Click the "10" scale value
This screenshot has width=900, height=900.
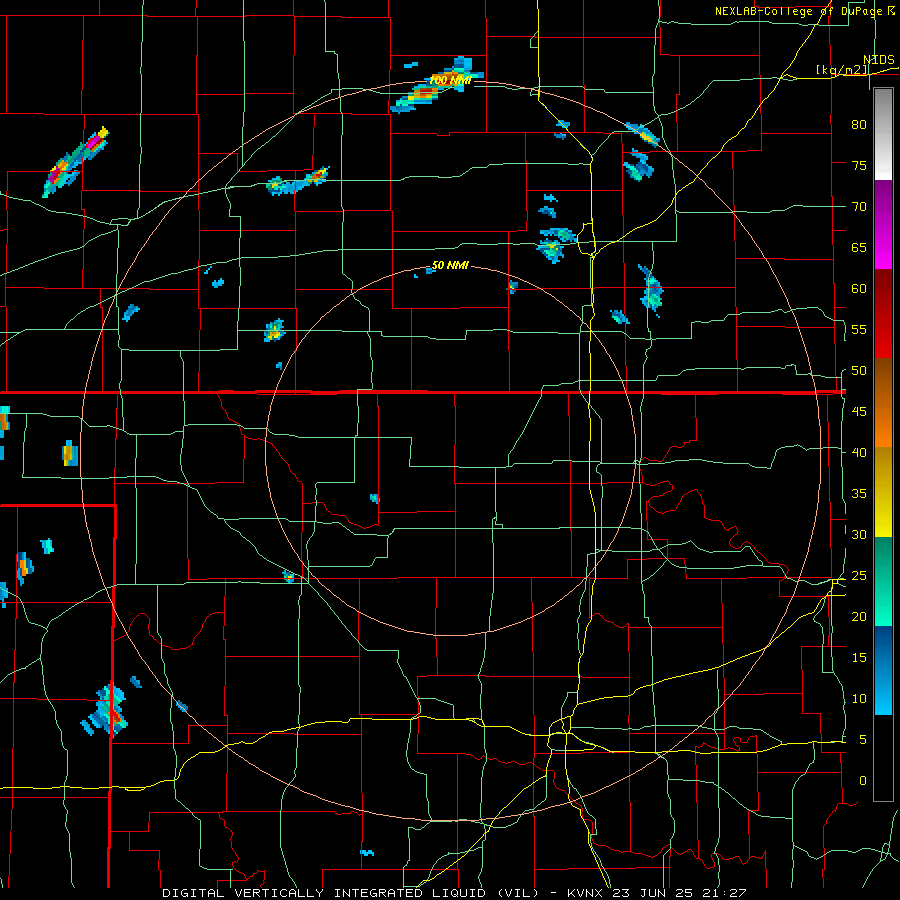click(859, 699)
